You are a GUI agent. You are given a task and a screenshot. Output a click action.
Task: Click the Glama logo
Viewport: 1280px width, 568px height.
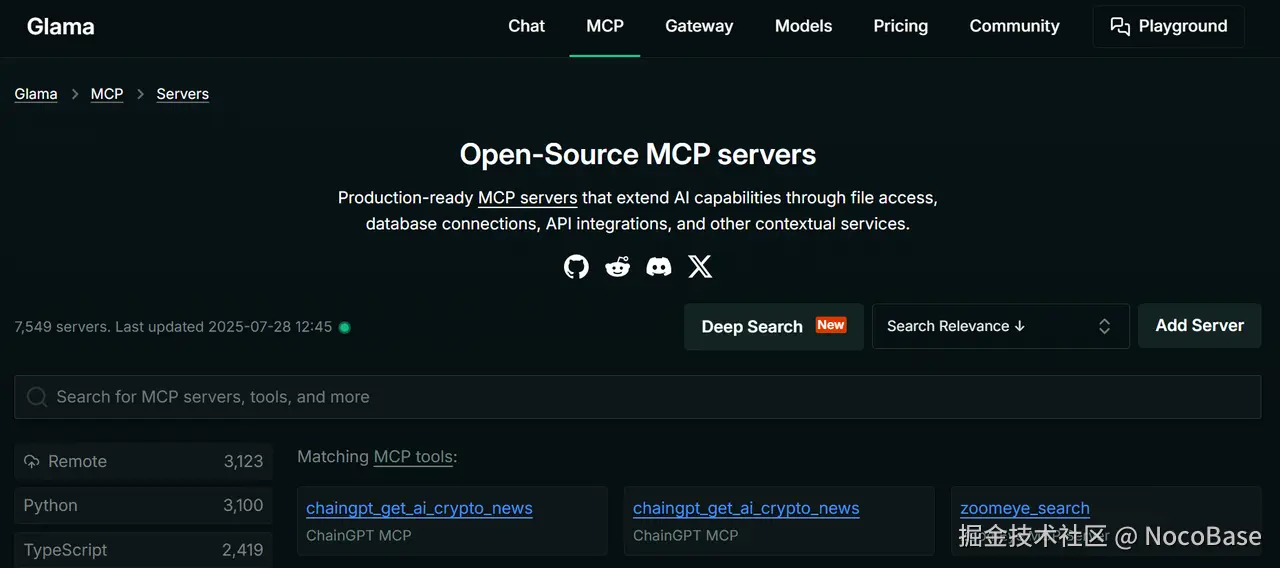coord(61,27)
